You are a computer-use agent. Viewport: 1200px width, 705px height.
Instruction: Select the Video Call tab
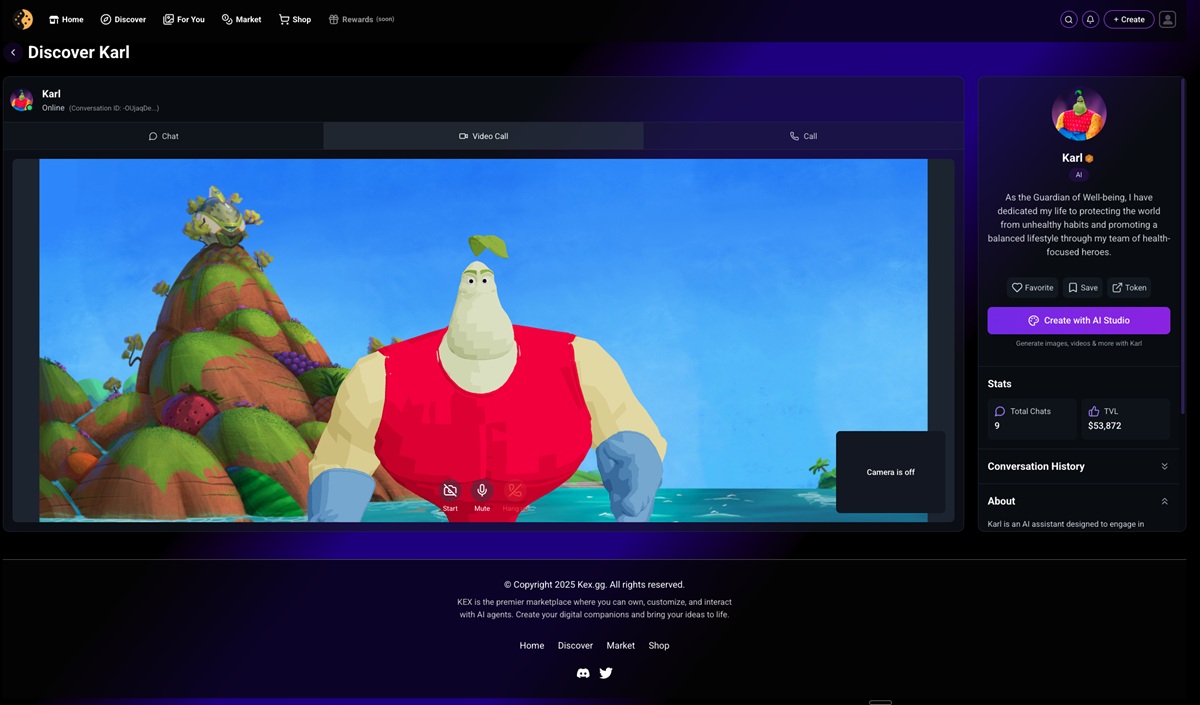tap(483, 136)
